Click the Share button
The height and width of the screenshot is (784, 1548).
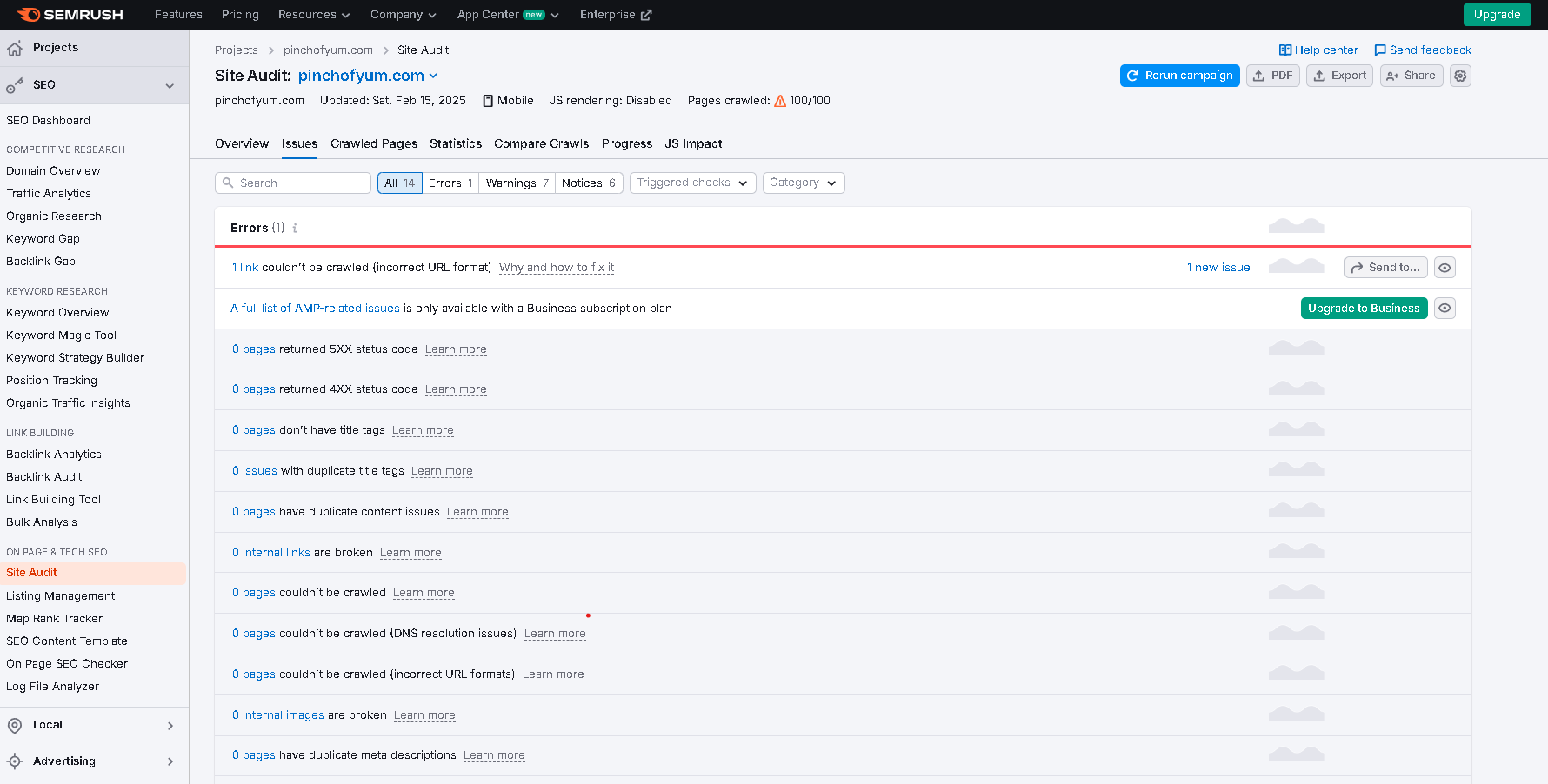1411,76
